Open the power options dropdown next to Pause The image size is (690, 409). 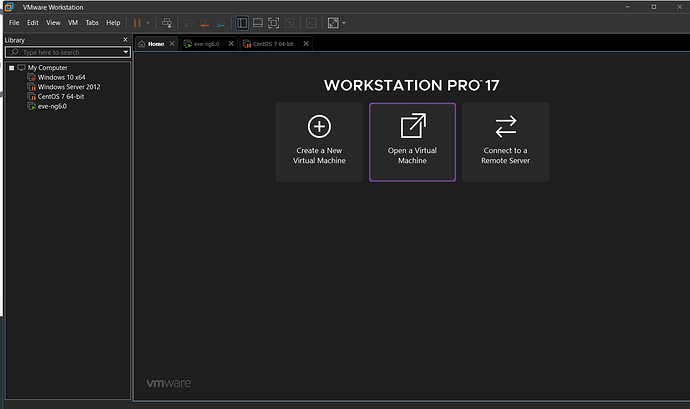coord(148,23)
